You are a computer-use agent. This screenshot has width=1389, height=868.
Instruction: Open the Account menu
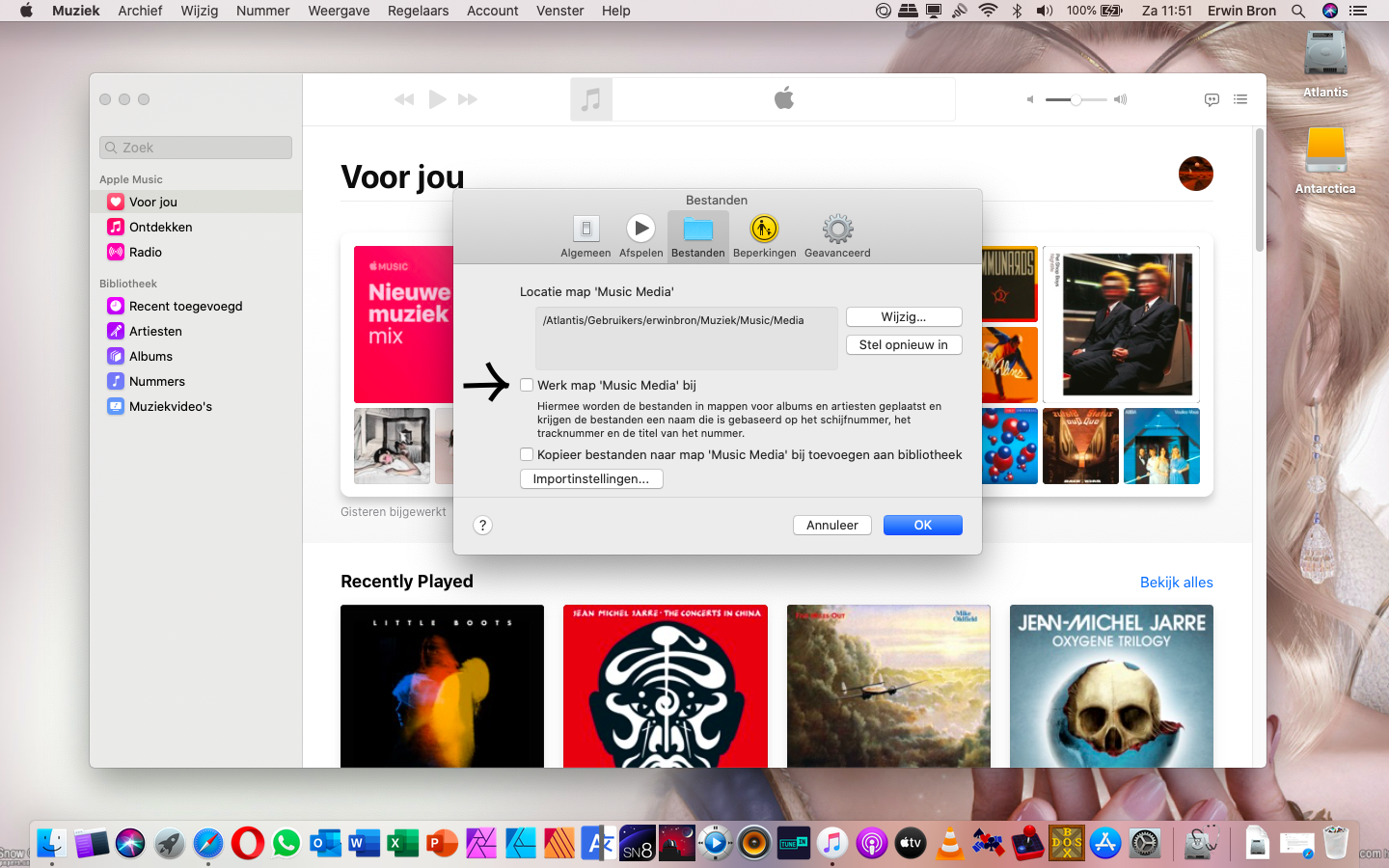[x=493, y=11]
